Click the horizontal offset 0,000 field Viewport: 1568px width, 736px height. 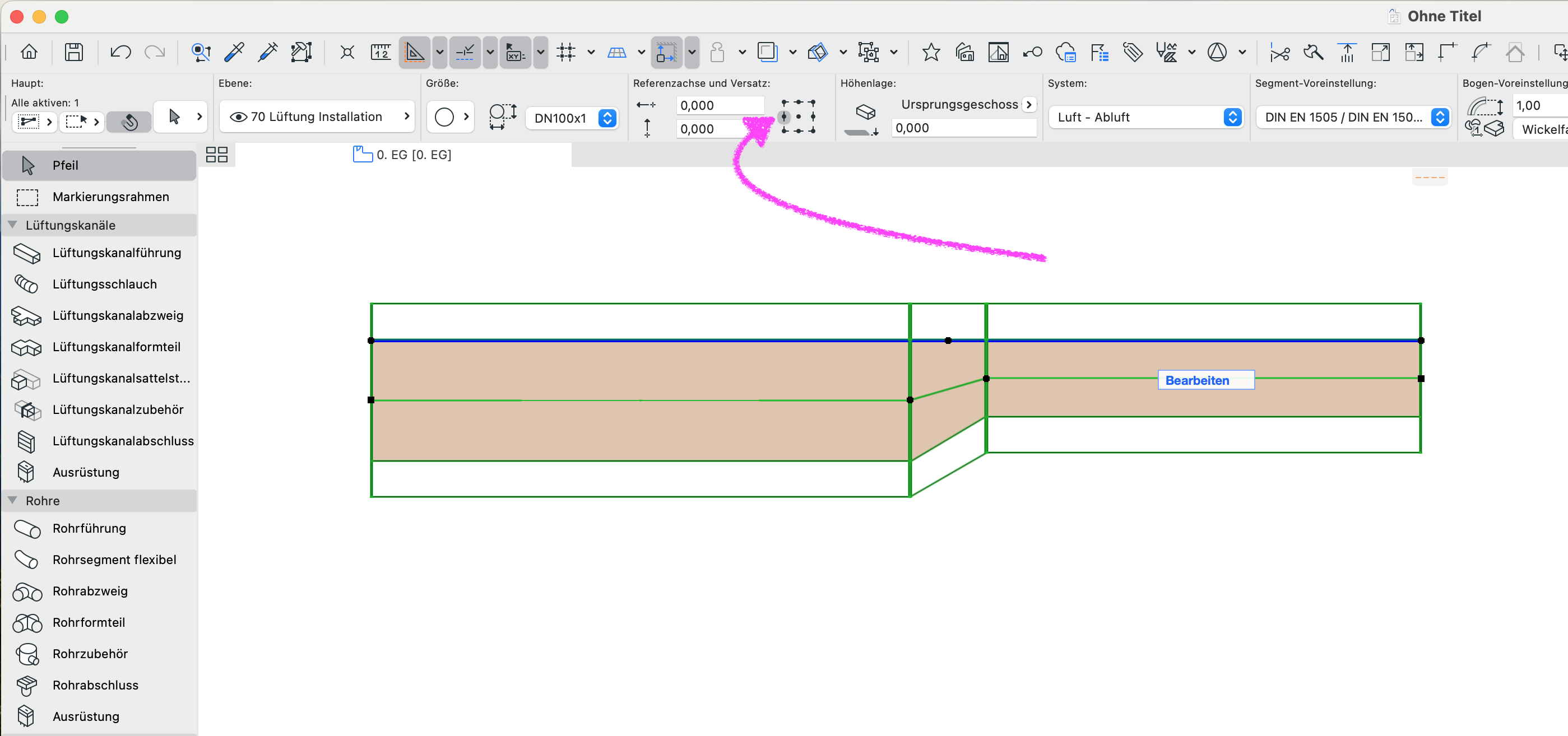point(720,105)
